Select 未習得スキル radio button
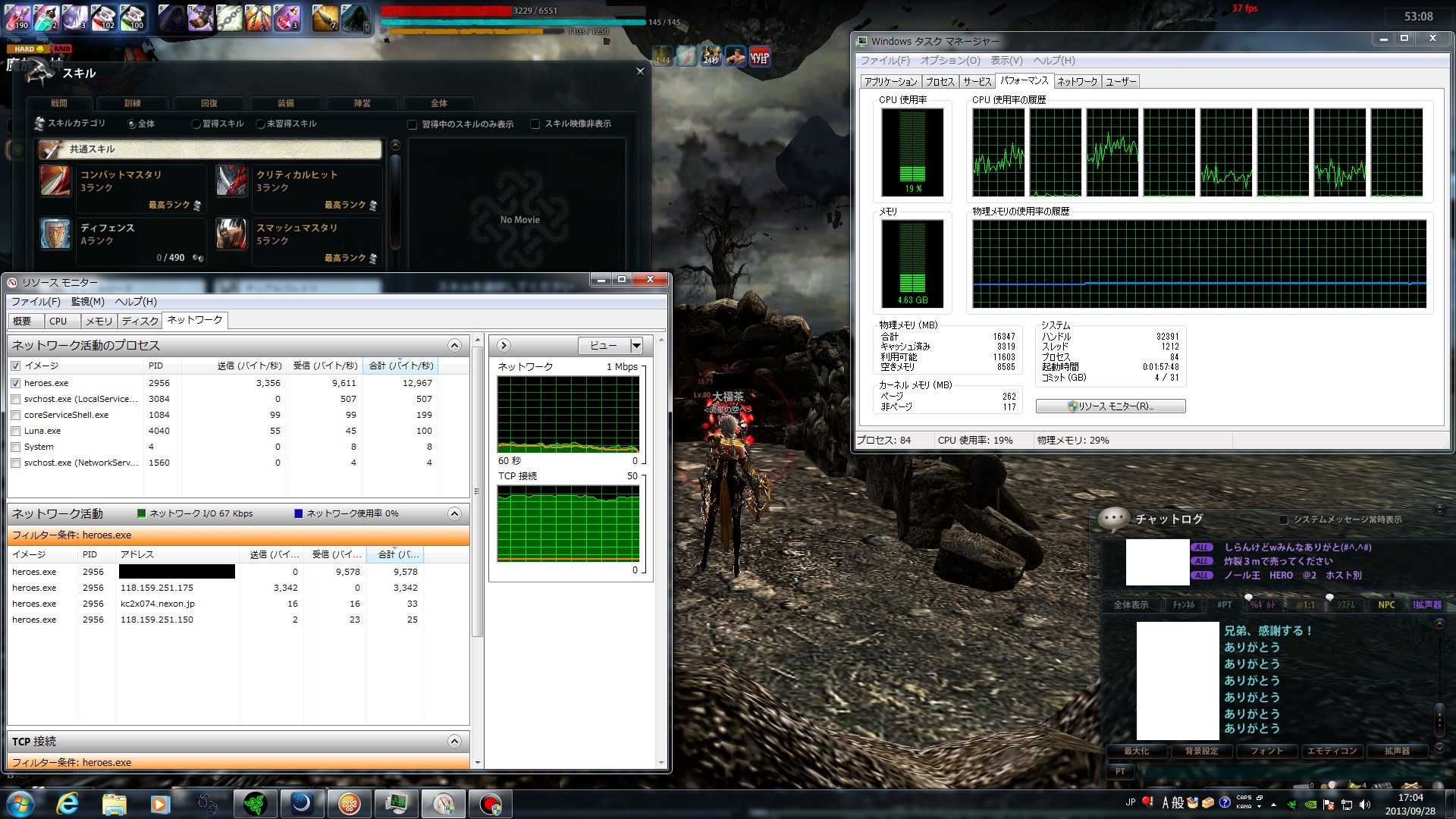The width and height of the screenshot is (1456, 819). (260, 124)
